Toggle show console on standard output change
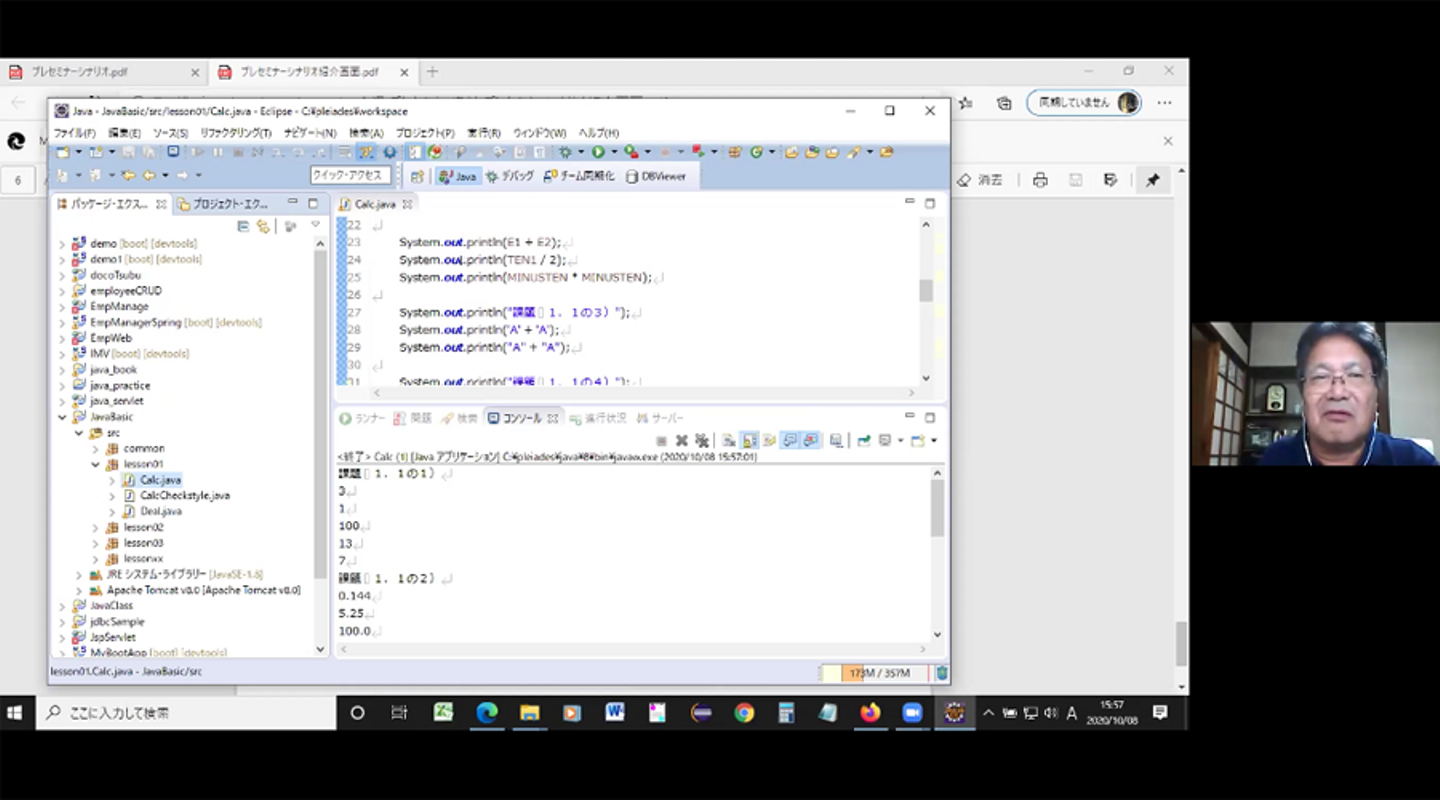This screenshot has width=1440, height=800. [x=790, y=441]
